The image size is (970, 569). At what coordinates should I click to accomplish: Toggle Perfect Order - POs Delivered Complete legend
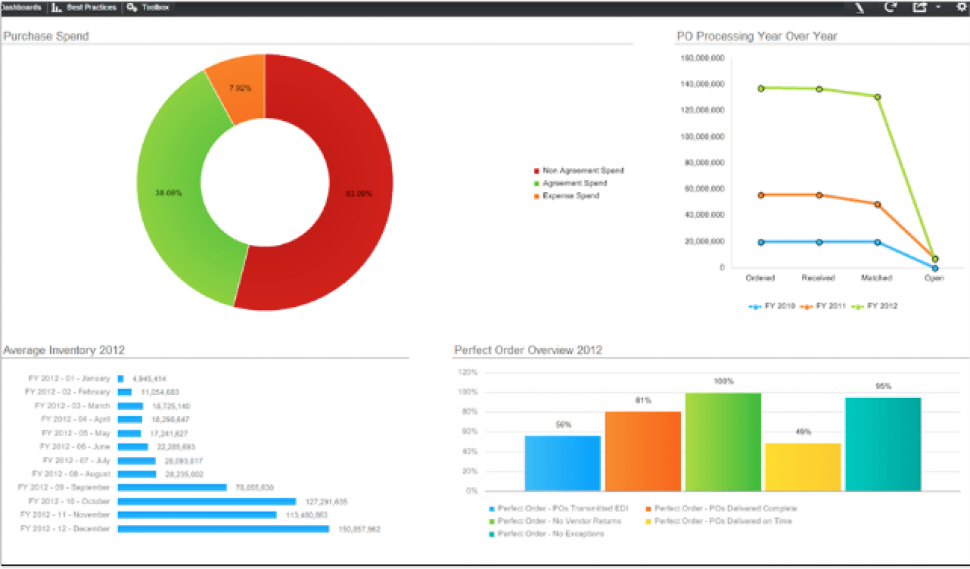[x=721, y=508]
